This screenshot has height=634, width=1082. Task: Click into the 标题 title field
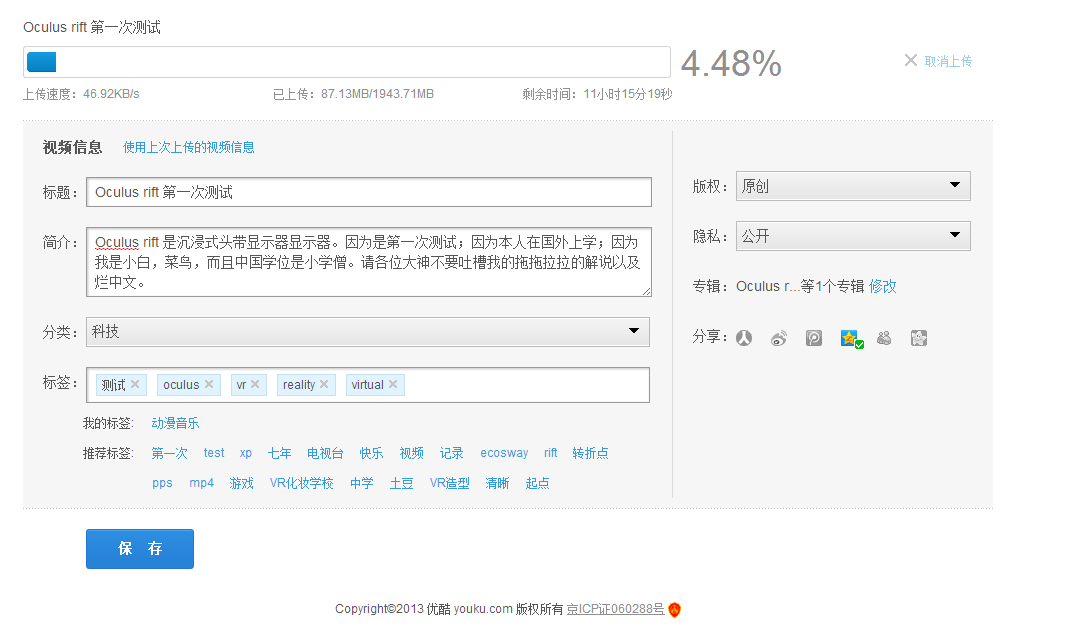coord(369,192)
